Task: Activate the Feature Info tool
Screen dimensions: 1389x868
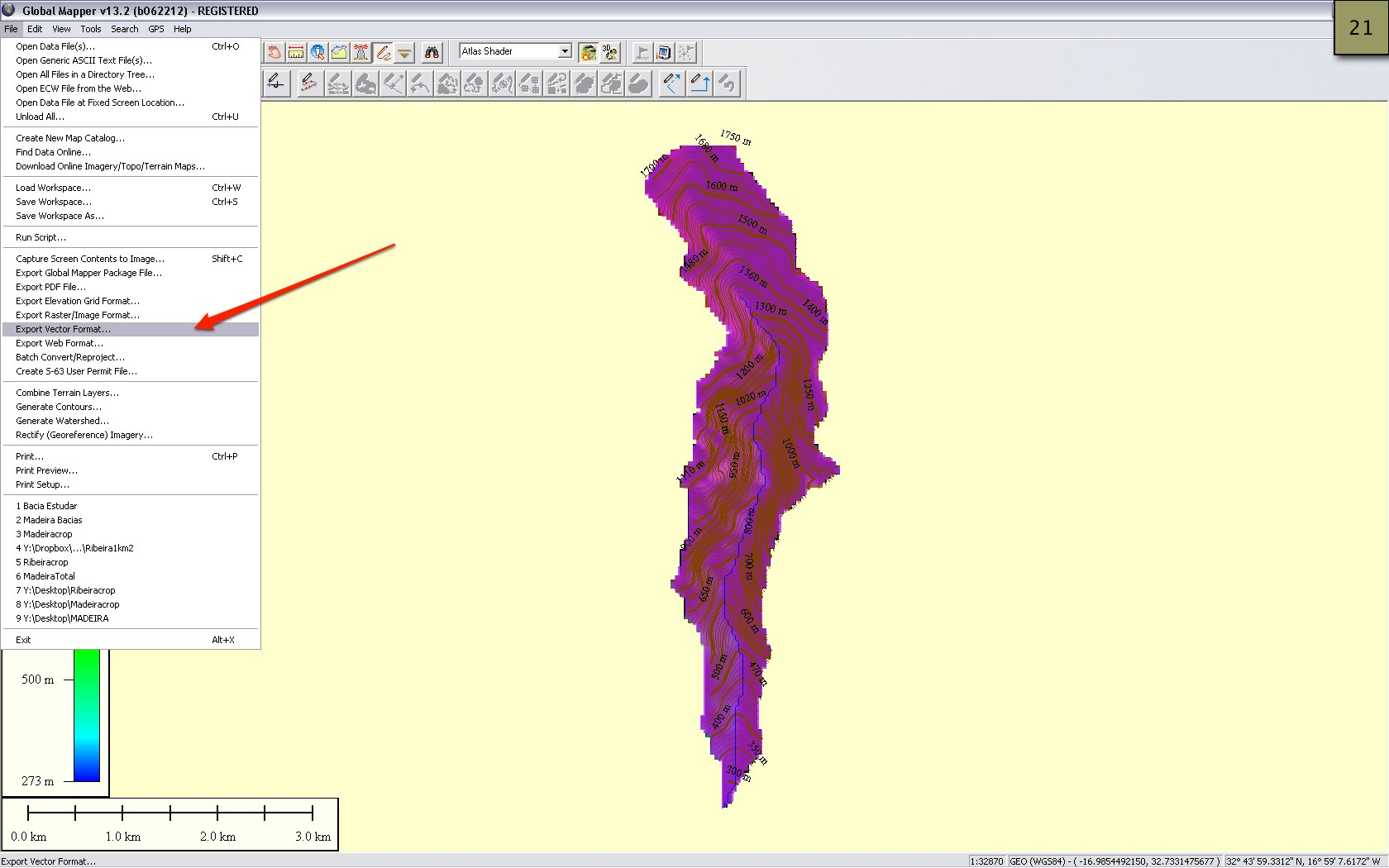Action: [317, 52]
